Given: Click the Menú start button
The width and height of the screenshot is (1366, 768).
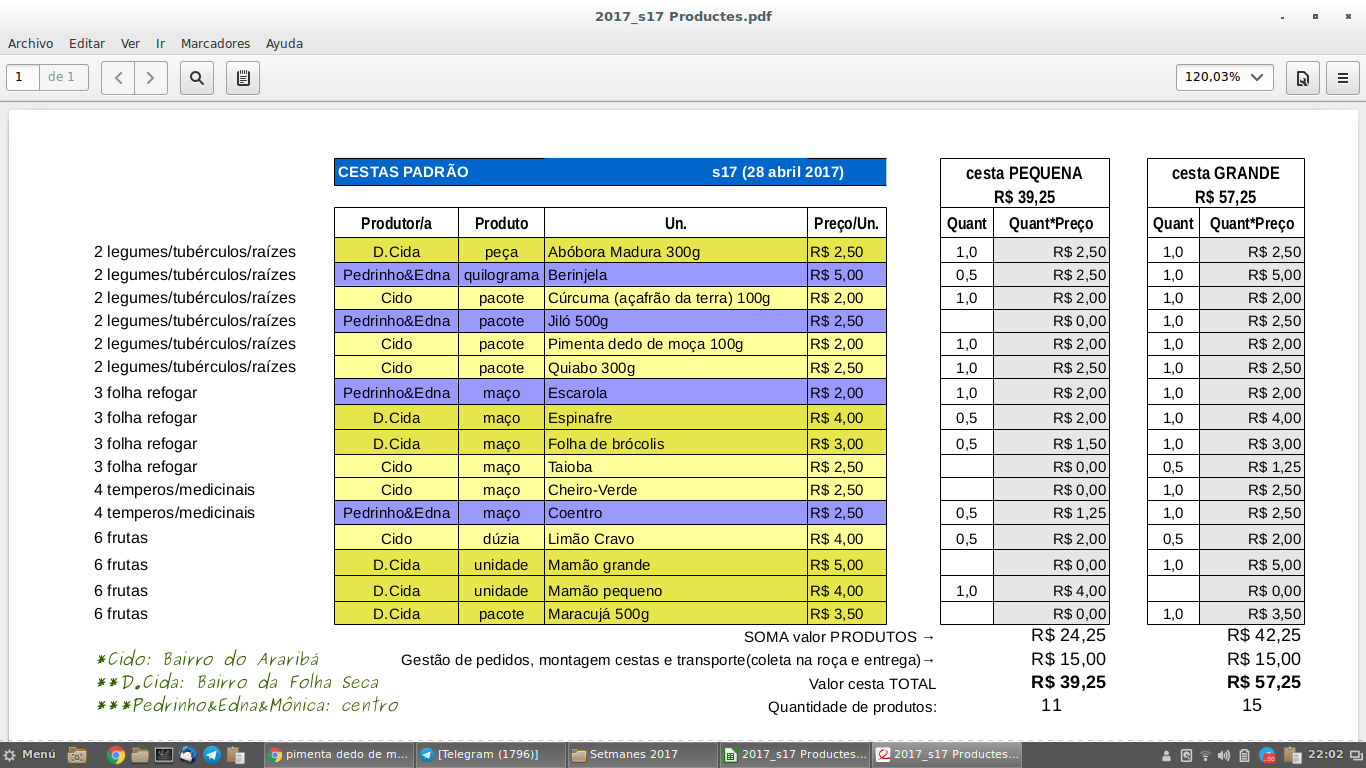Looking at the screenshot, I should [30, 755].
